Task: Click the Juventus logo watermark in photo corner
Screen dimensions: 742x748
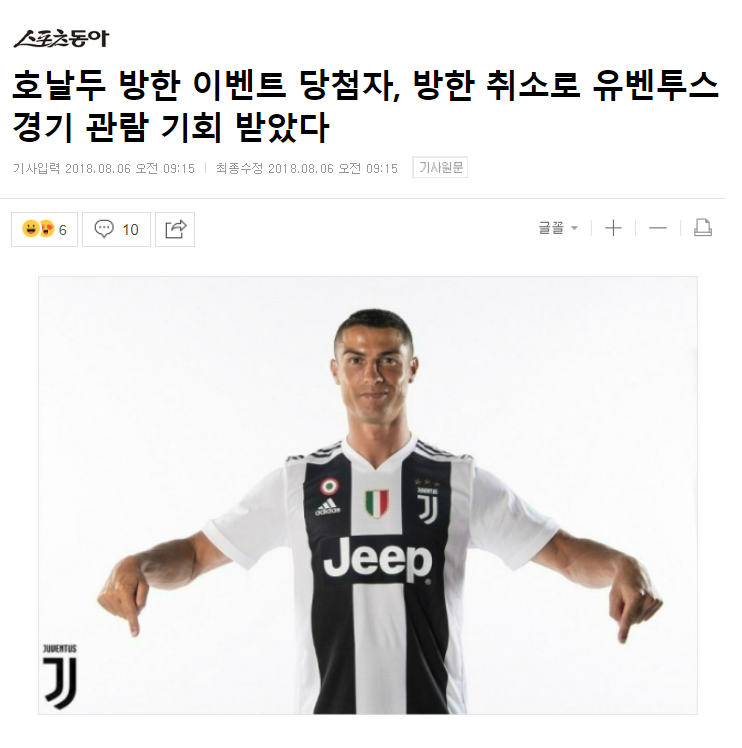Action: (60, 676)
